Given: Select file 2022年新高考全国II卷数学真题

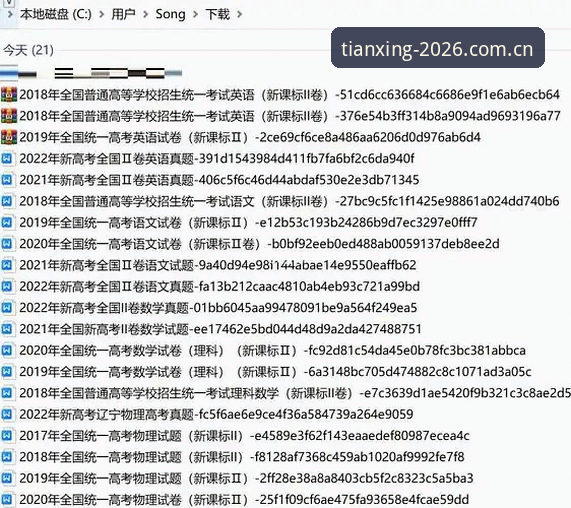Looking at the screenshot, I should tap(218, 308).
